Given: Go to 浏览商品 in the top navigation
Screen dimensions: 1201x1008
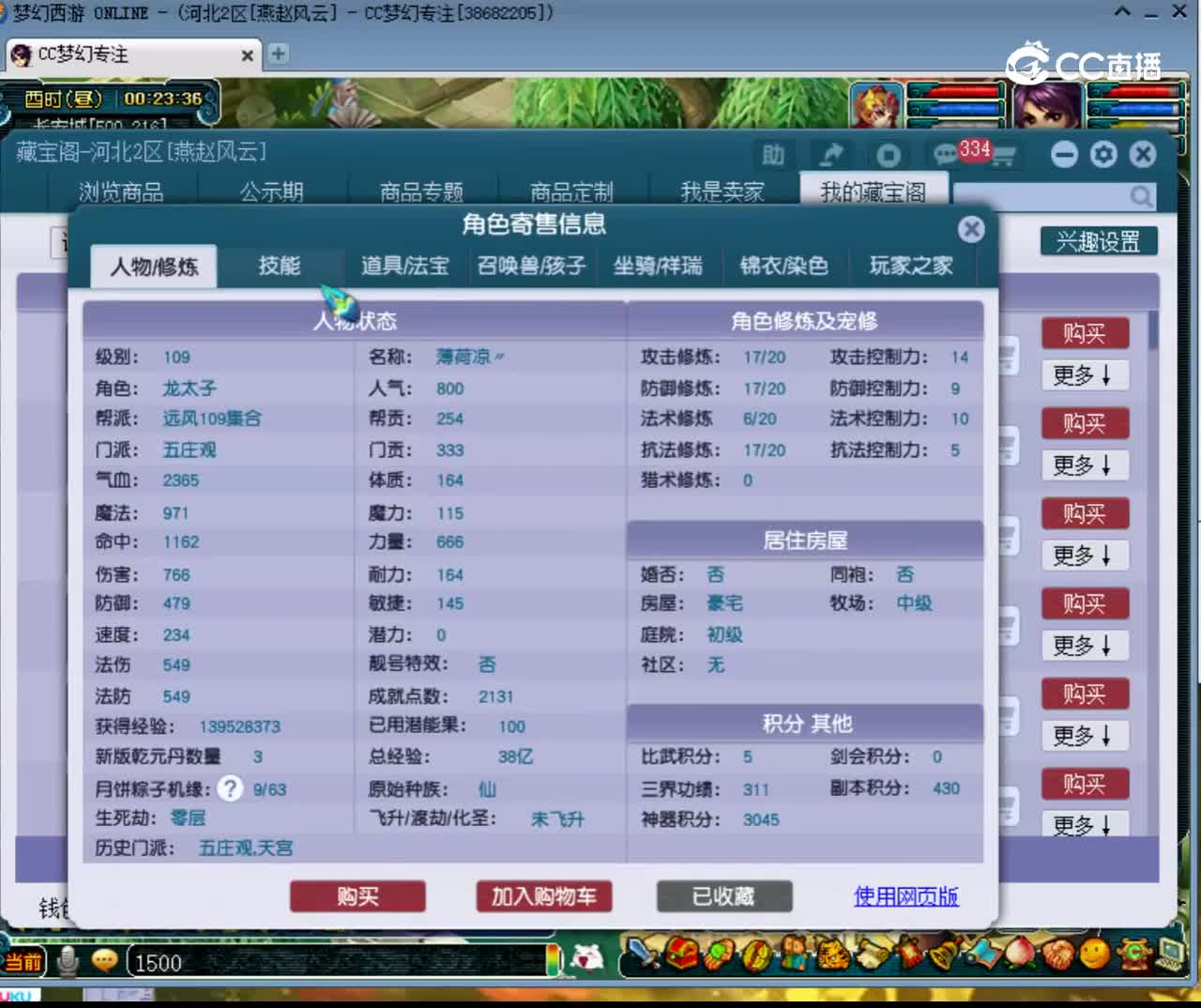Looking at the screenshot, I should click(121, 192).
